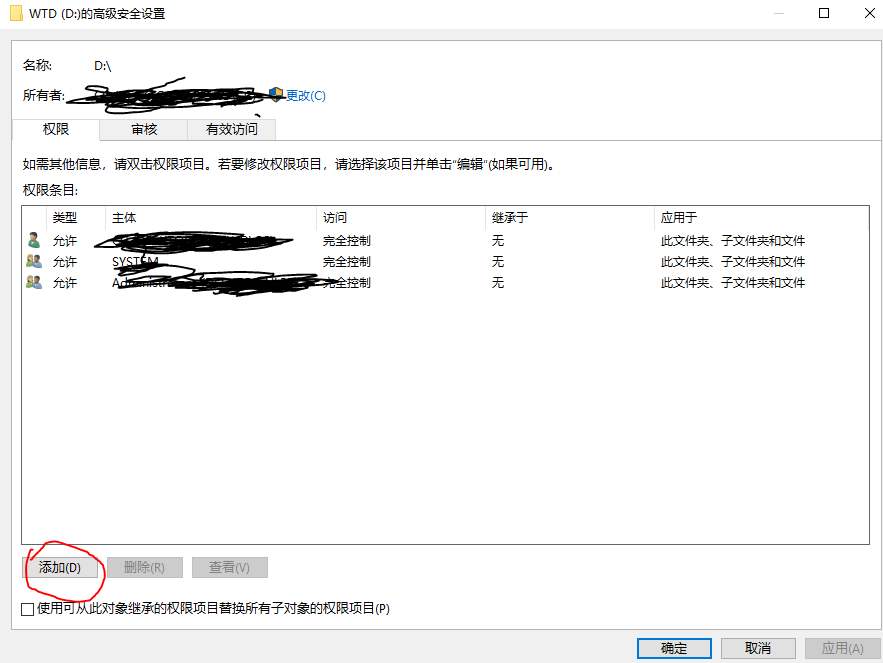
Task: Click 无 in the SYSTEM row
Action: point(498,261)
